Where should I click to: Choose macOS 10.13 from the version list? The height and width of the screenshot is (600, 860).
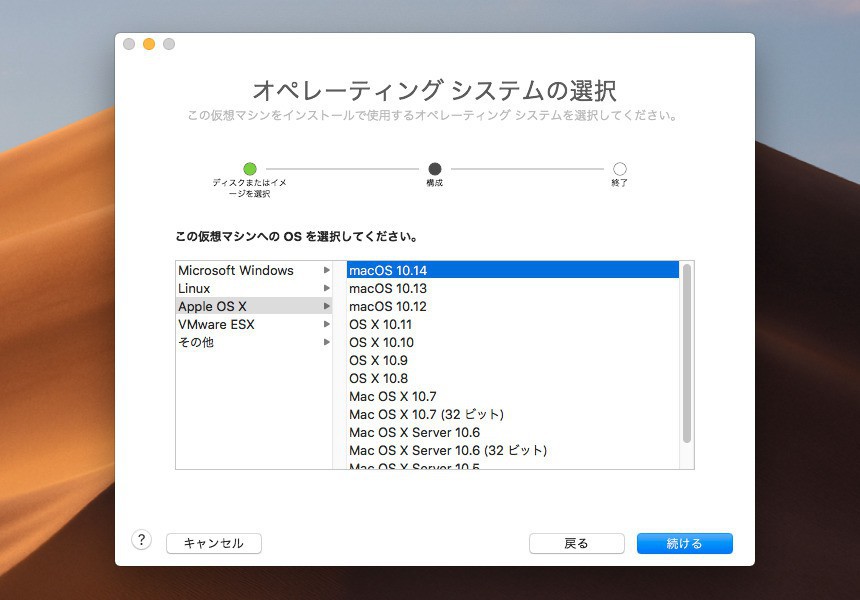(388, 289)
